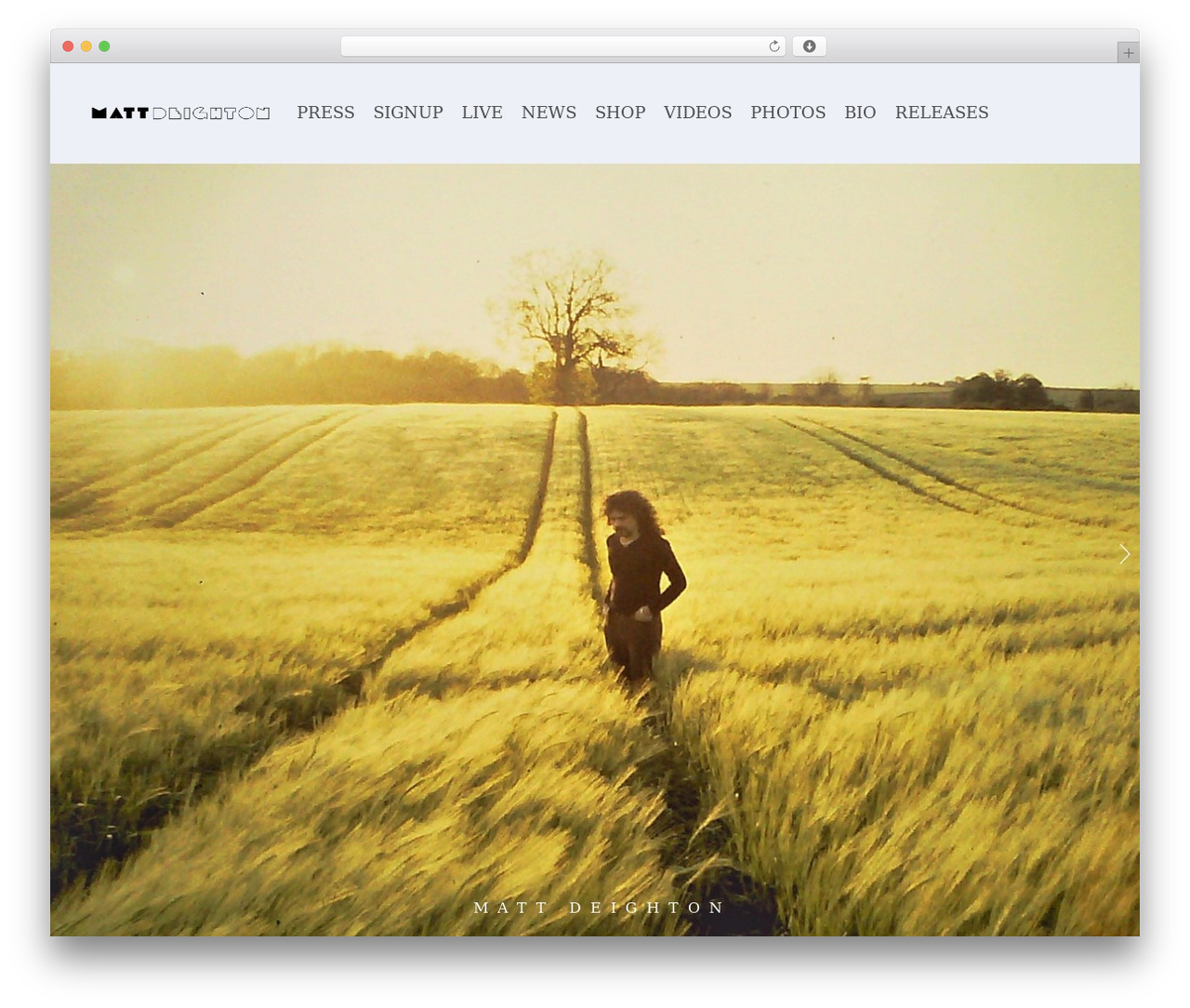This screenshot has width=1190, height=1008.
Task: Open the LIVE menu item
Action: click(x=482, y=113)
